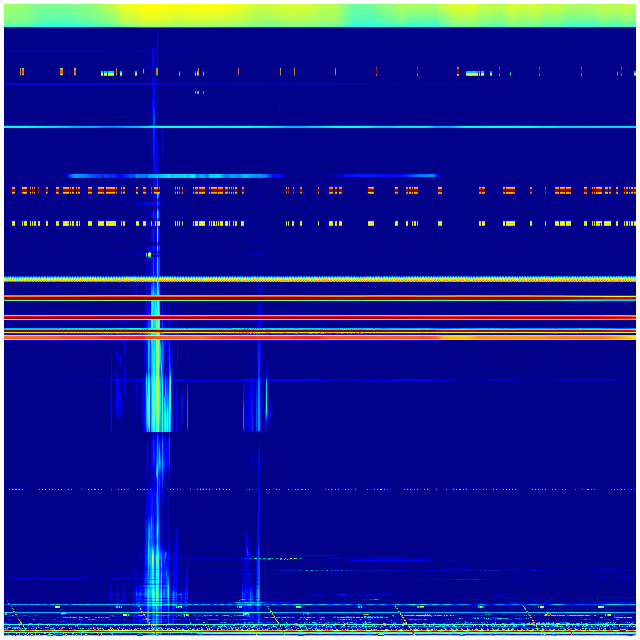The width and height of the screenshot is (640, 640).
Task: Click the leftmost orange marker in the top dash row
Action: (21, 72)
